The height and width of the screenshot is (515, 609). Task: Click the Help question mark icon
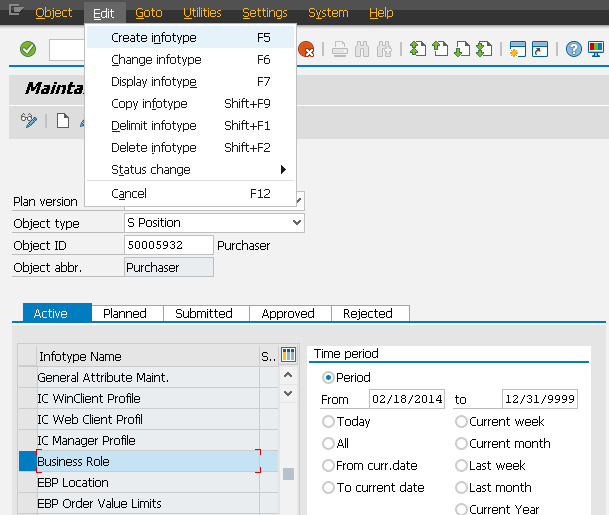(x=574, y=49)
